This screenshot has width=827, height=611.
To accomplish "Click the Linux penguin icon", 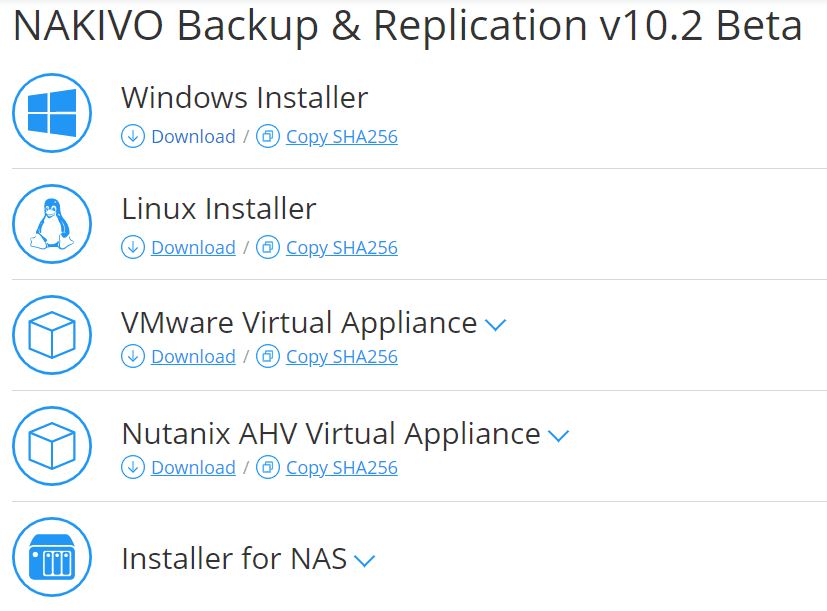I will pyautogui.click(x=52, y=224).
